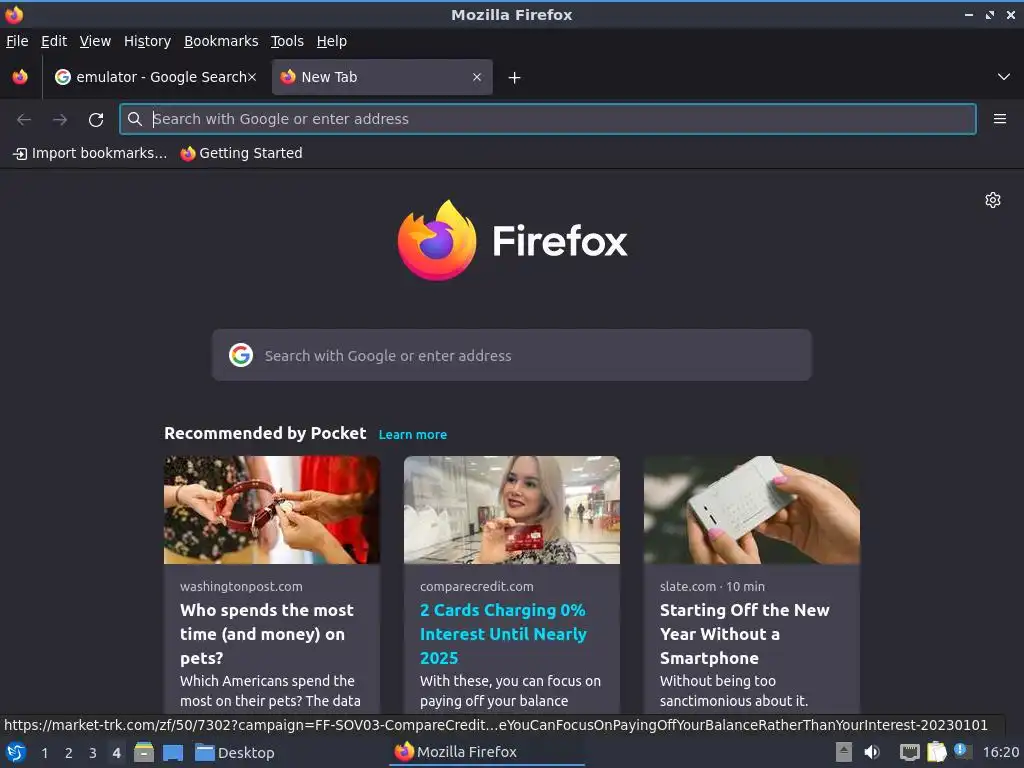Screen dimensions: 1024x768
Task: Open the View menu
Action: pos(95,41)
